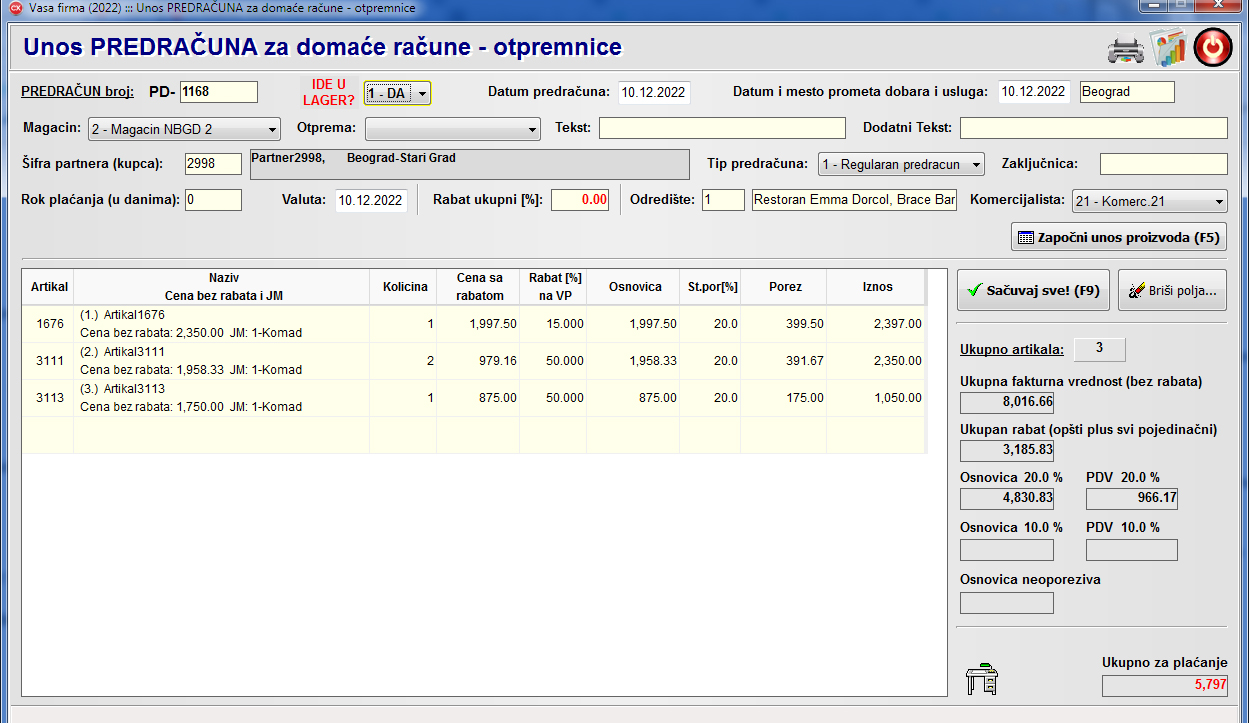The height and width of the screenshot is (723, 1249).
Task: Focus the Tekst input field
Action: pyautogui.click(x=722, y=128)
